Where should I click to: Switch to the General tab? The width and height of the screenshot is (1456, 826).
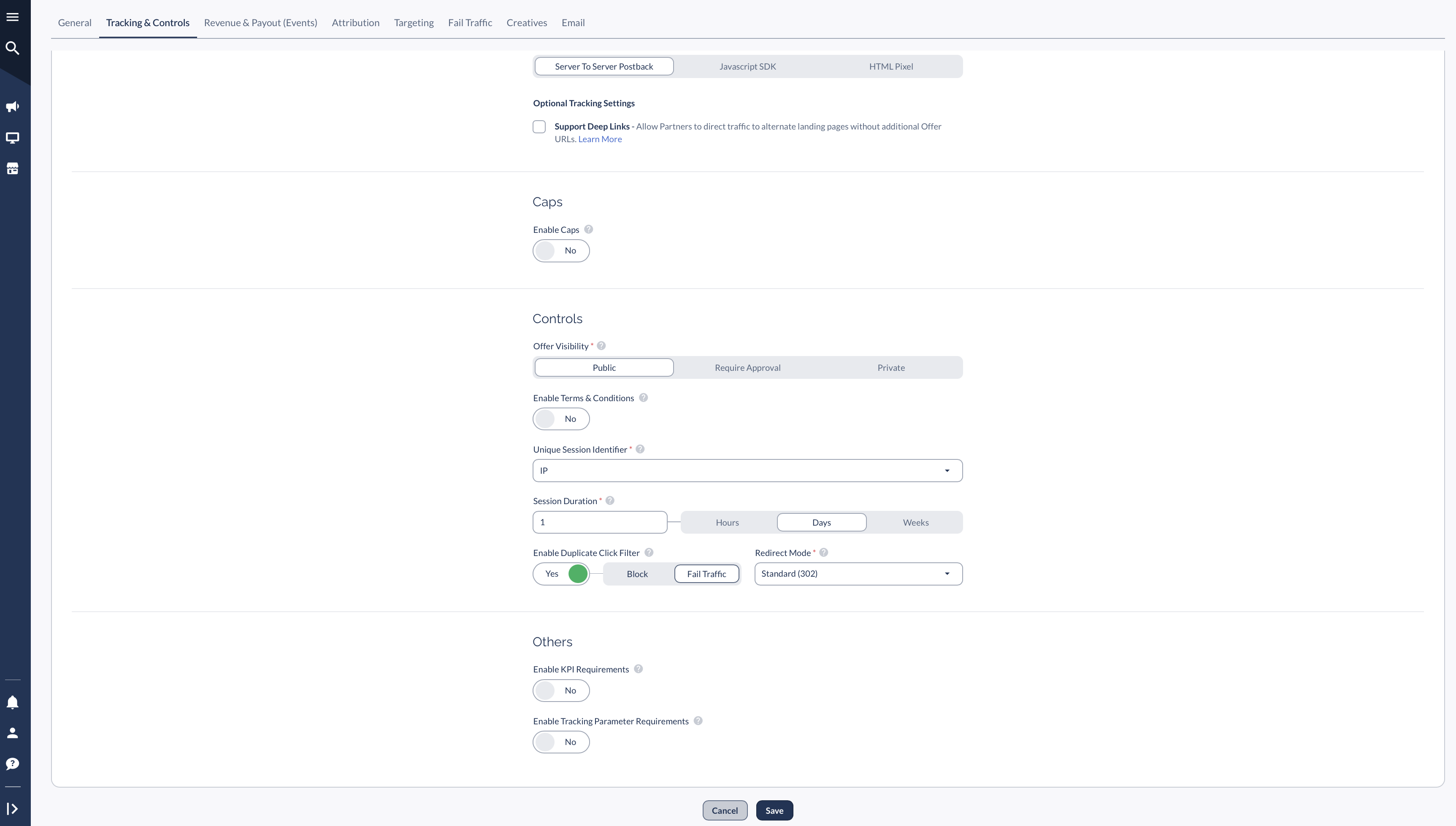click(x=74, y=23)
